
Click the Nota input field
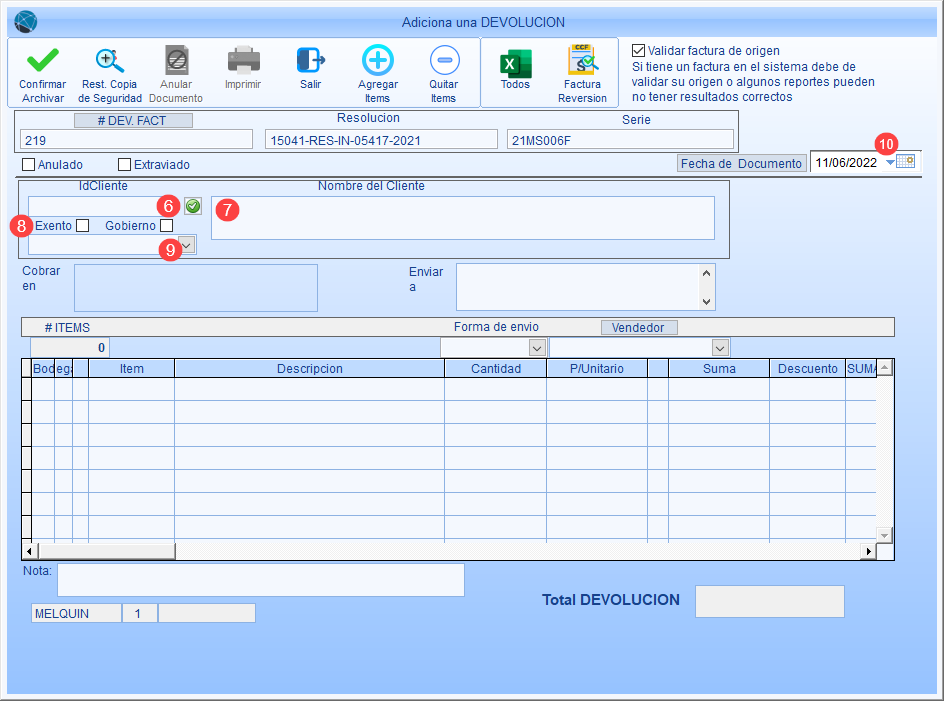(261, 580)
